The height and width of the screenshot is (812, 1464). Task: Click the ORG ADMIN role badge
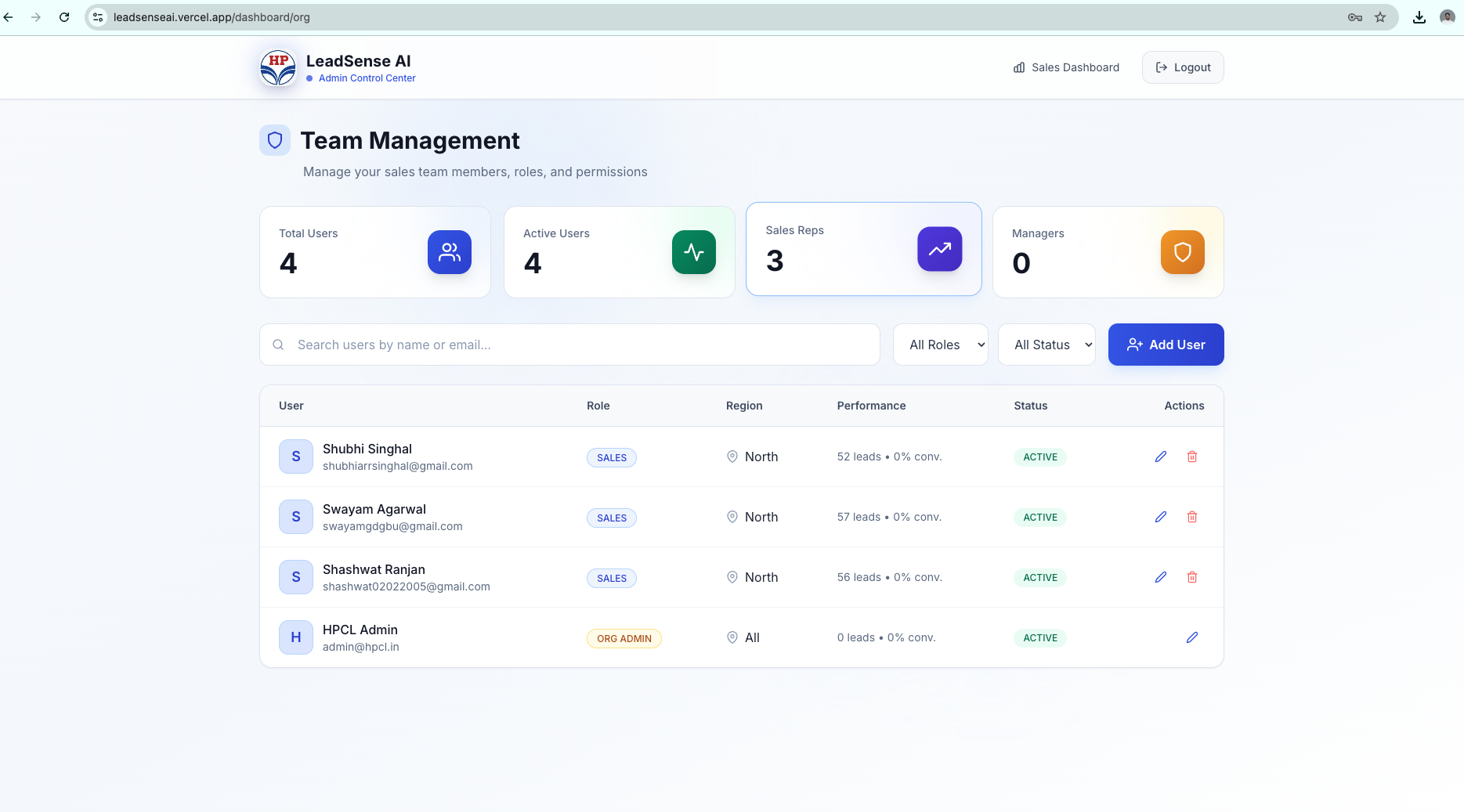pyautogui.click(x=624, y=638)
